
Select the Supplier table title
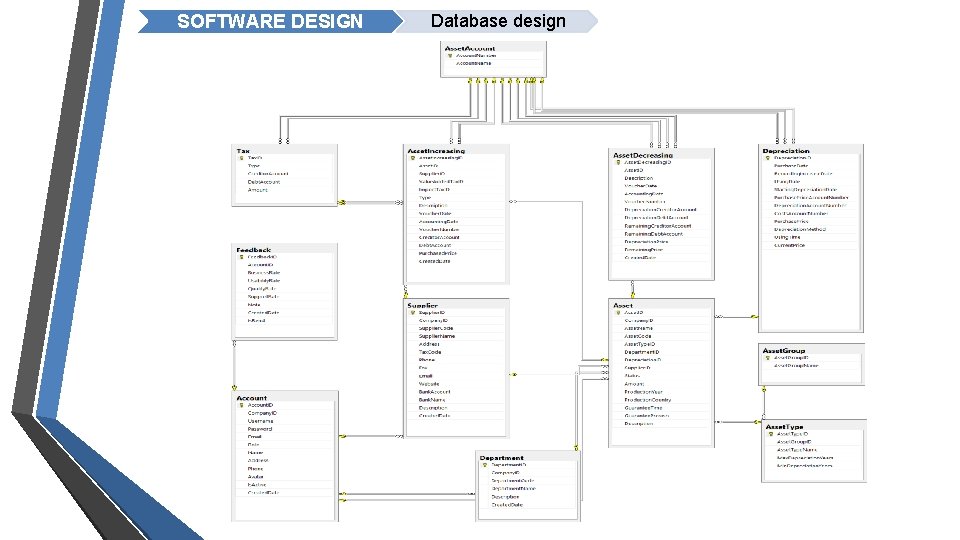[x=422, y=306]
